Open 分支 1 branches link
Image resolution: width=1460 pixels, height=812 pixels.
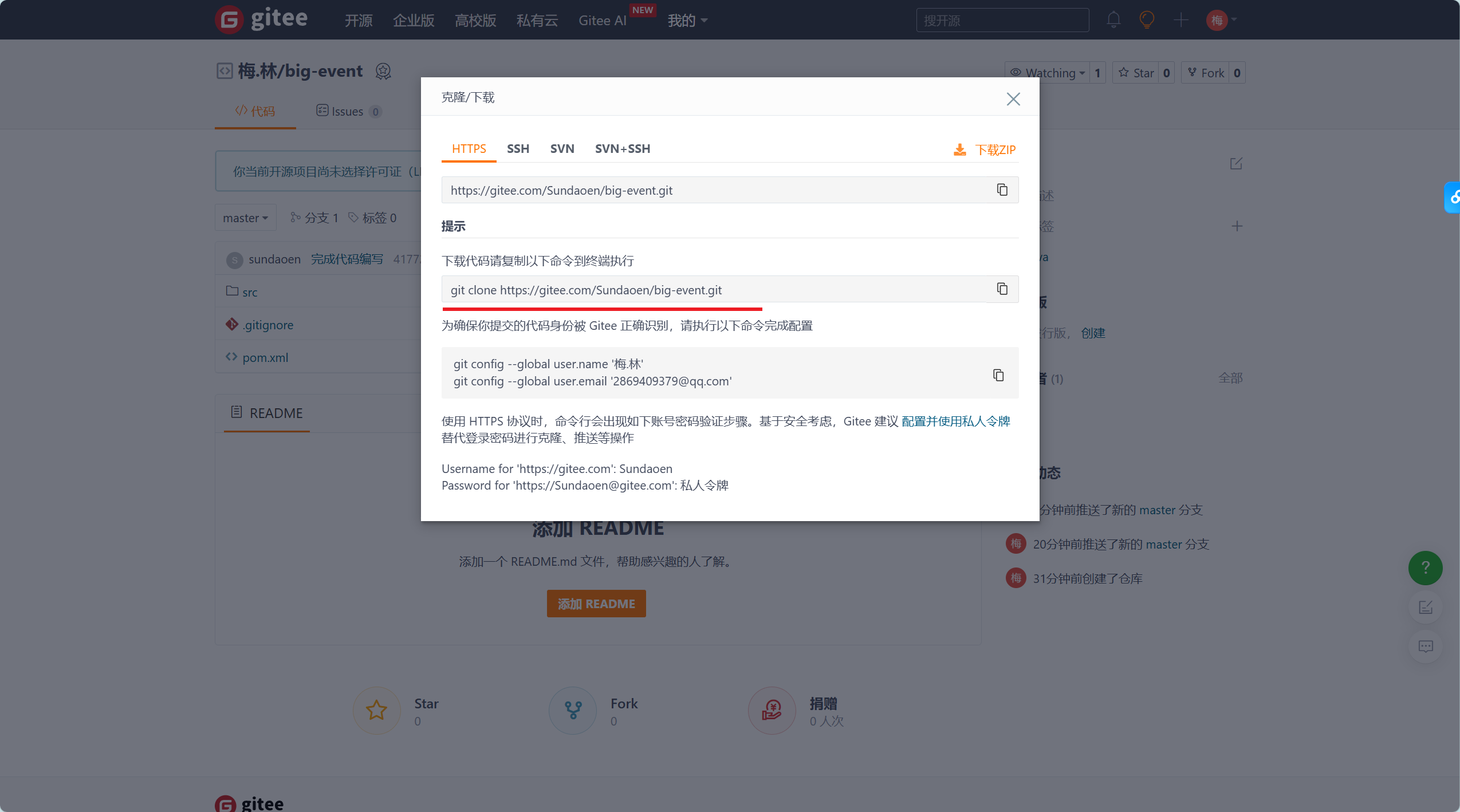(x=314, y=218)
